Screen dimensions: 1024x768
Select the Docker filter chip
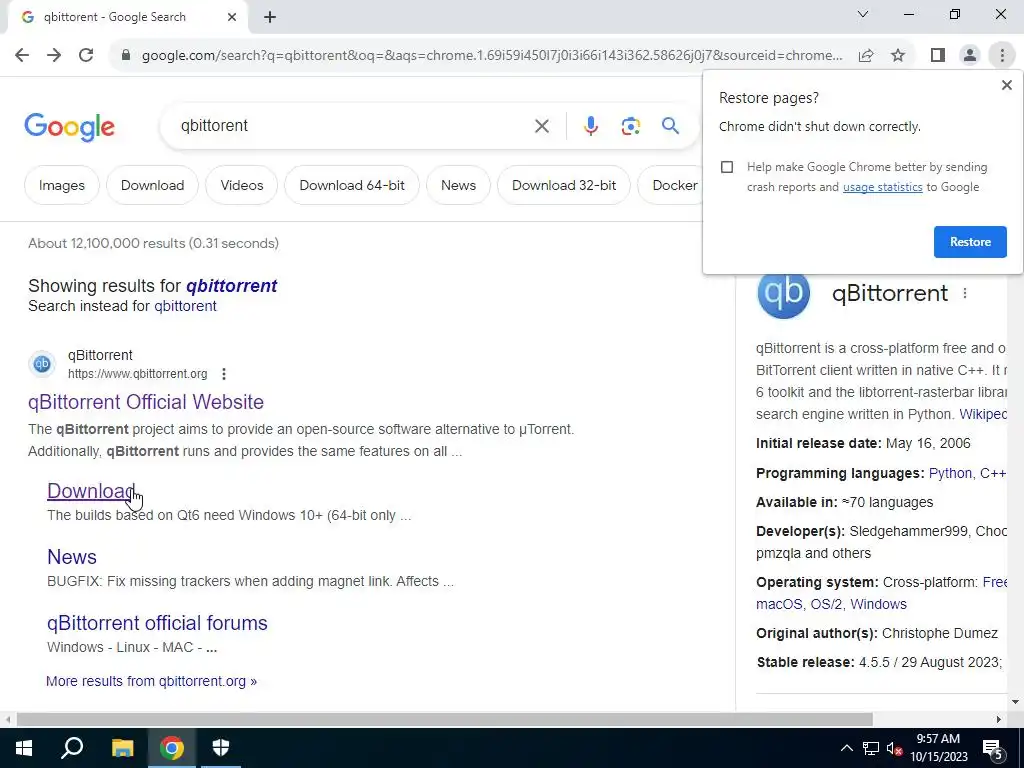tap(670, 185)
